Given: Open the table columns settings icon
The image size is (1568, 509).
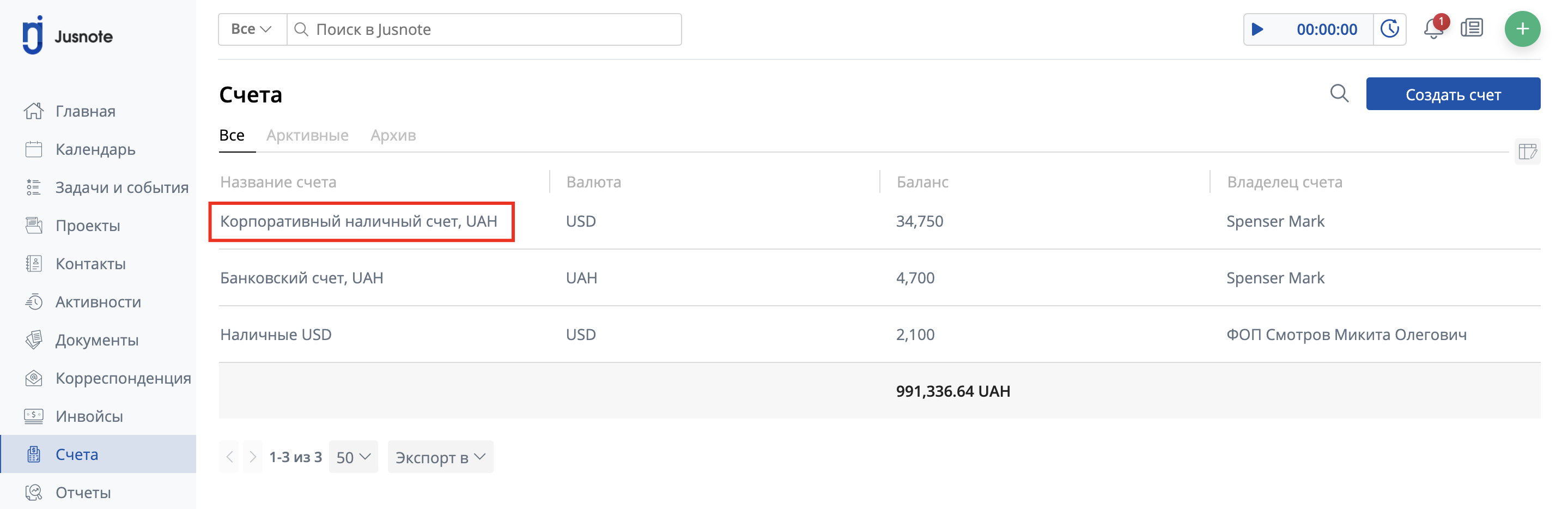Looking at the screenshot, I should [x=1527, y=152].
